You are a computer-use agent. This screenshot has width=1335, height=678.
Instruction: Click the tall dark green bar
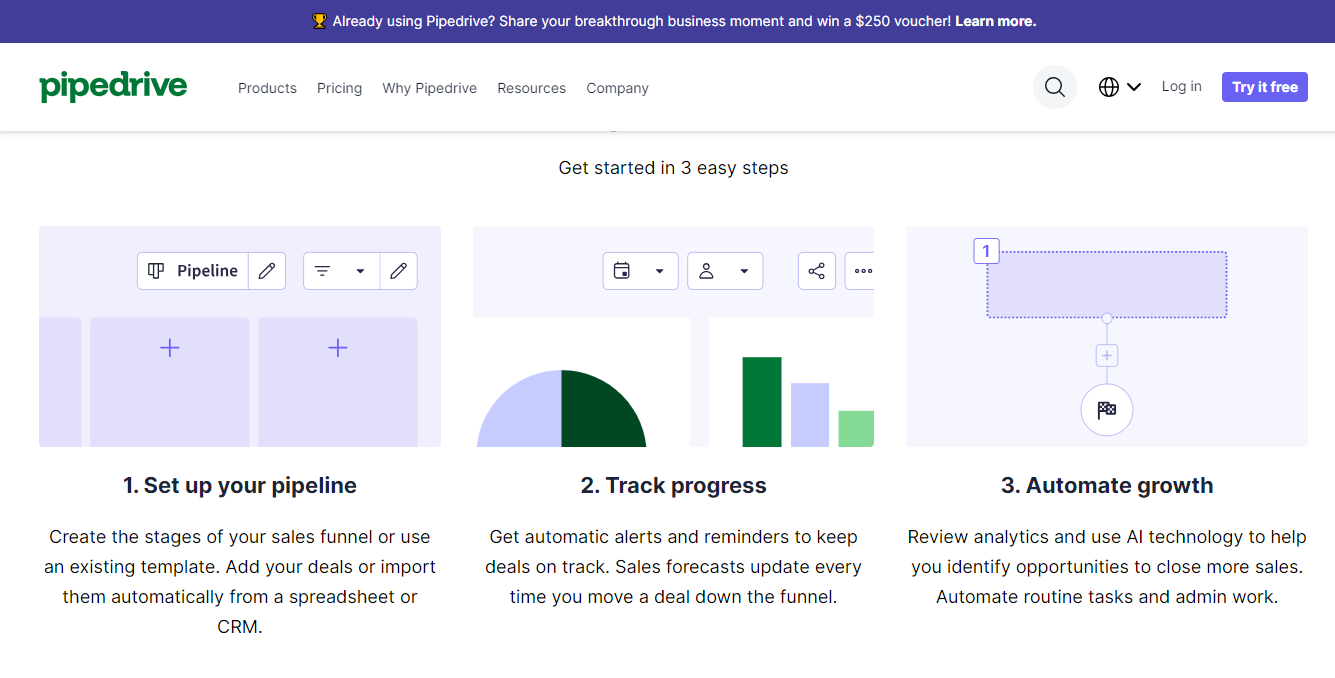tap(762, 402)
